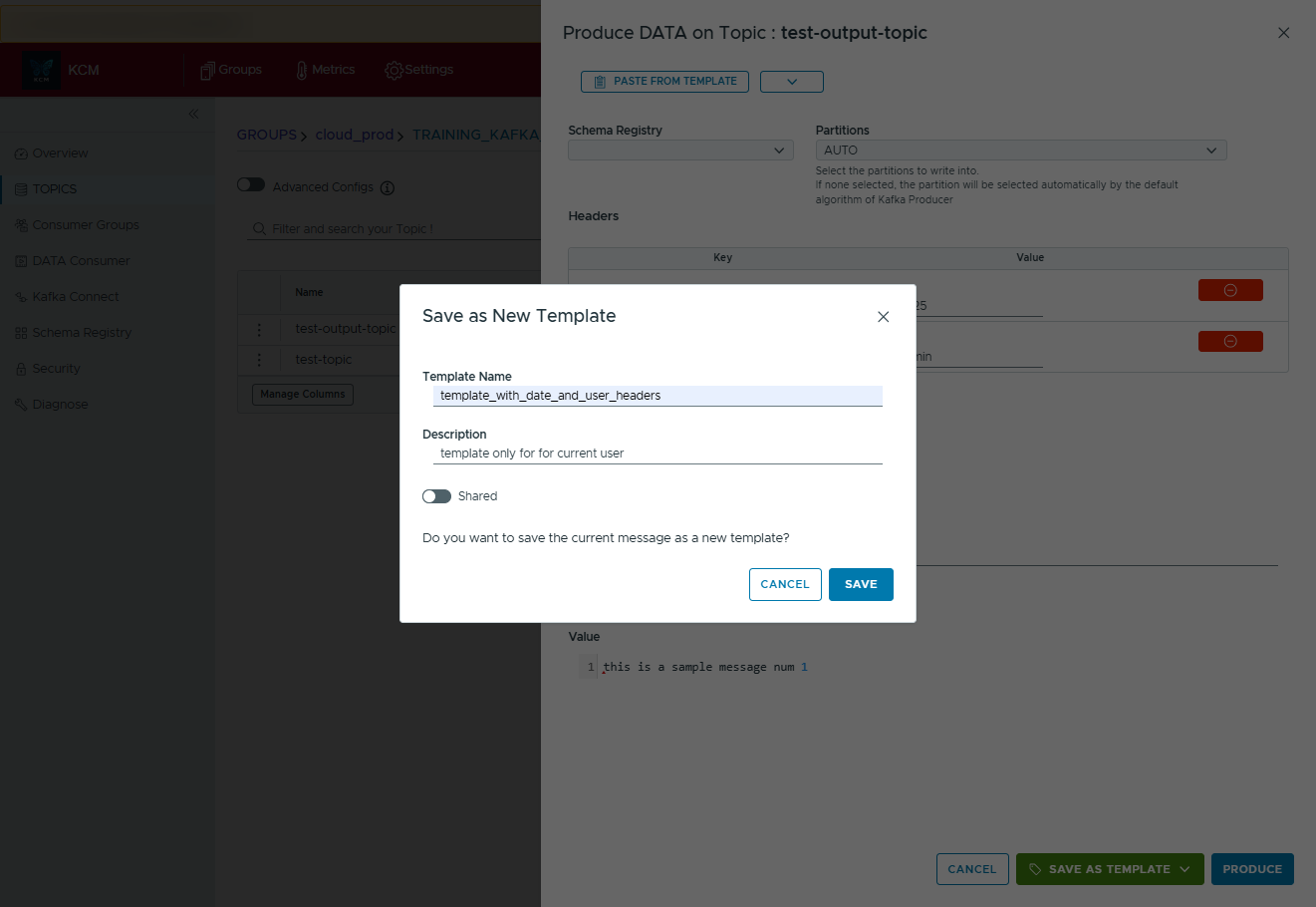
Task: Open row menu for test-output-topic
Action: 260,329
